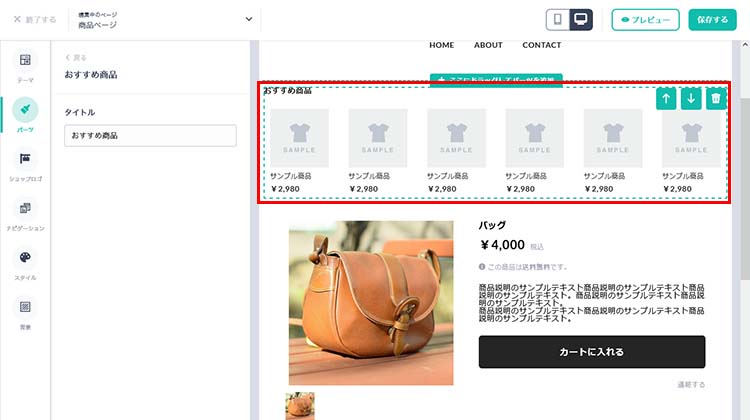Go back using the 戻る link

(x=76, y=58)
